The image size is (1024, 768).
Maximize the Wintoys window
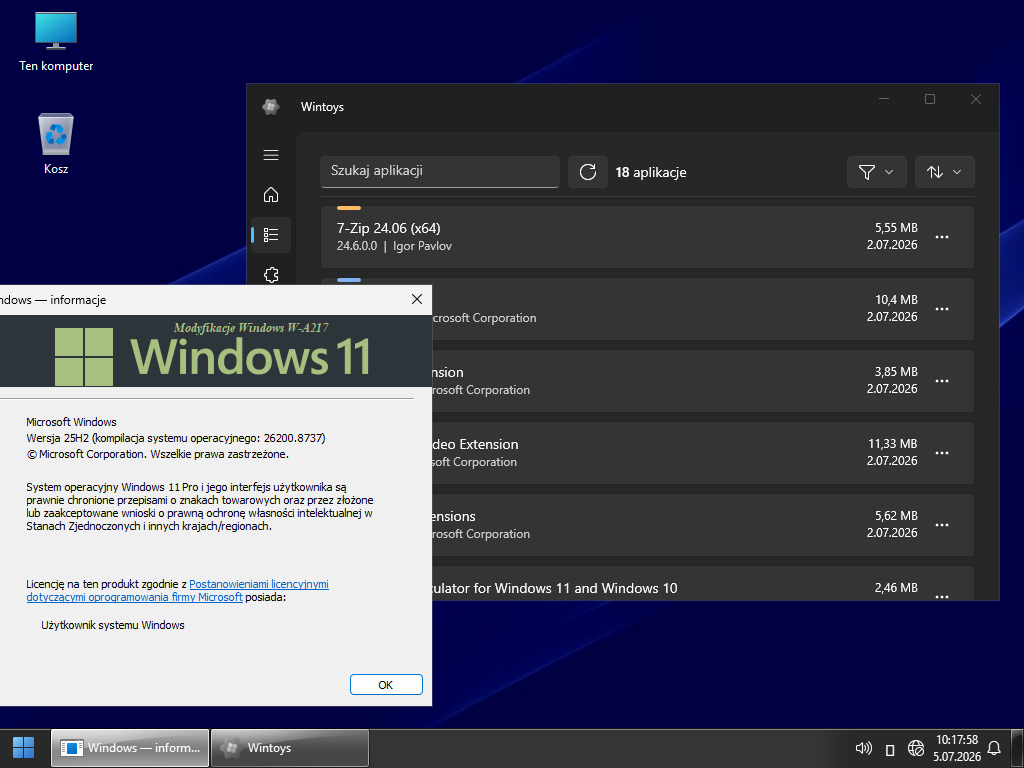pos(930,99)
